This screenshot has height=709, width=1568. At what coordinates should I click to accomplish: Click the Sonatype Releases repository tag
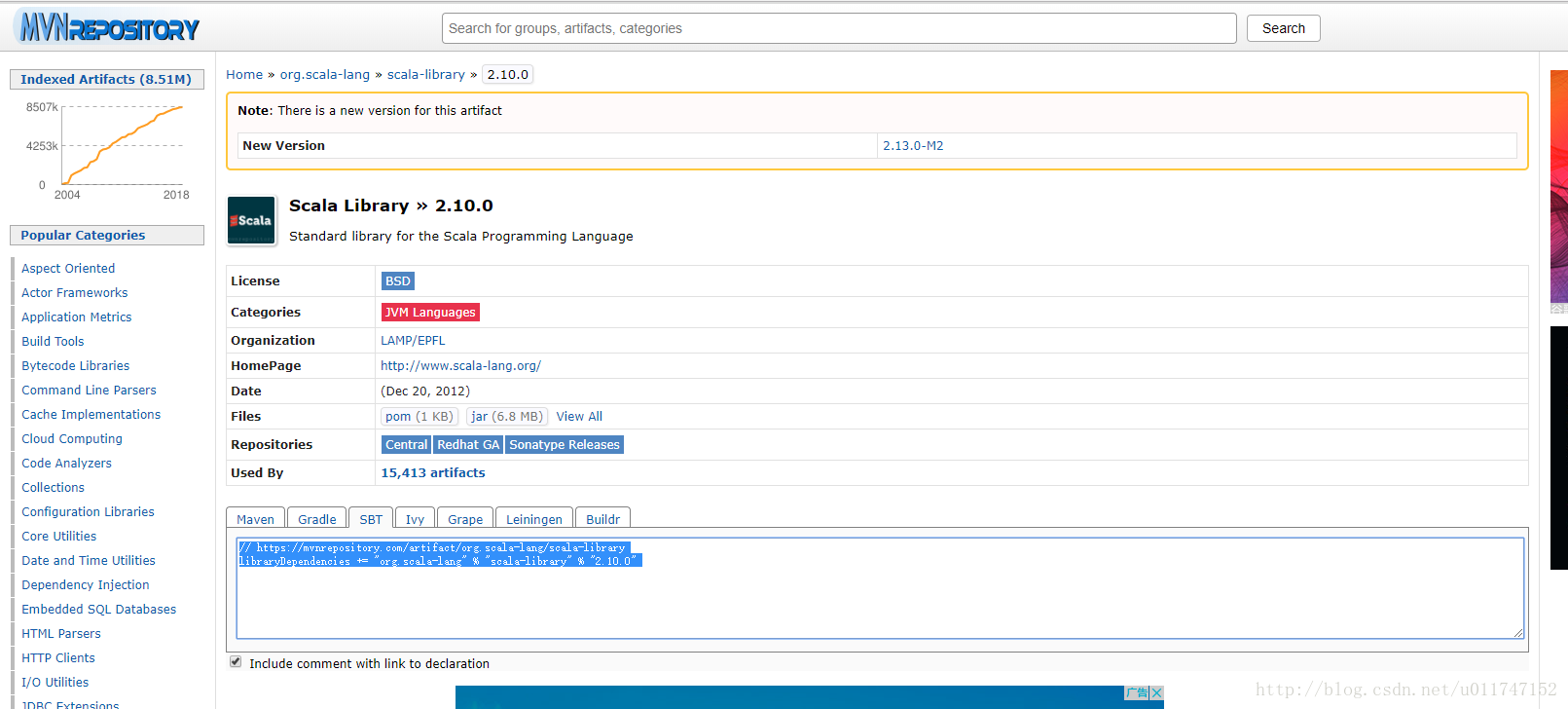pos(565,444)
